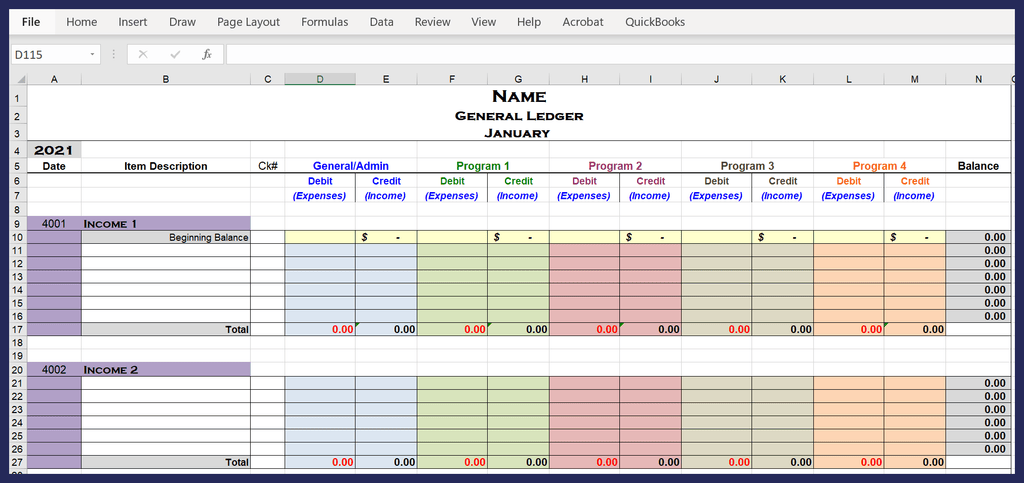Click the Program 3 heading

pyautogui.click(x=748, y=166)
